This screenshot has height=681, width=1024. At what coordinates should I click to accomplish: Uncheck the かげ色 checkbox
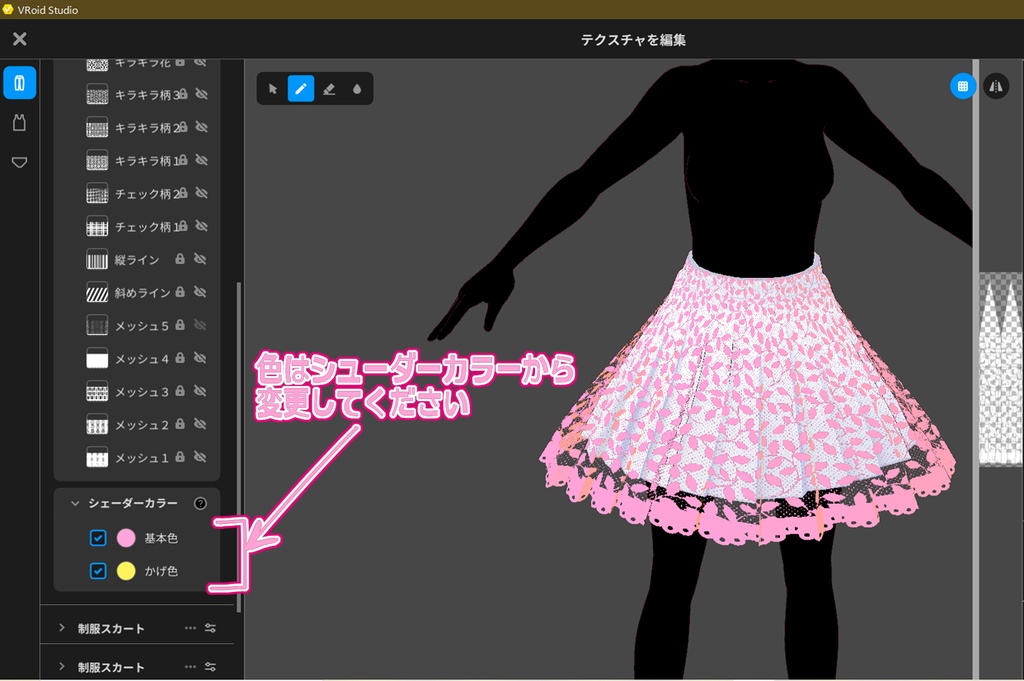click(97, 573)
